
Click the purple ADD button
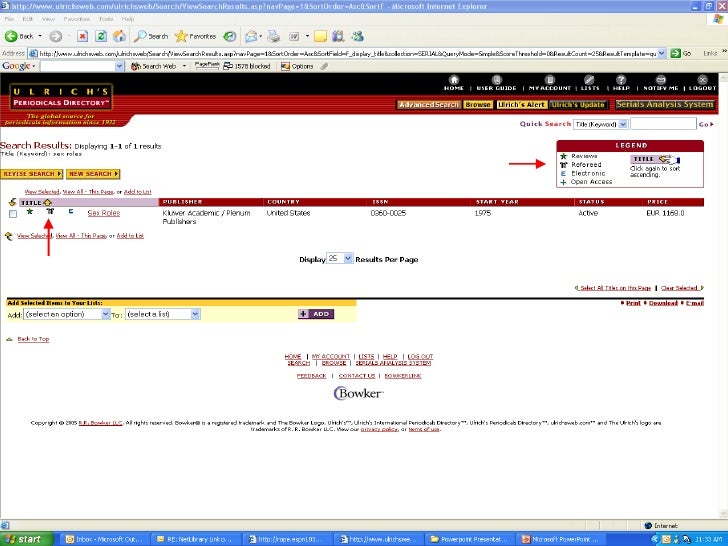pos(316,314)
